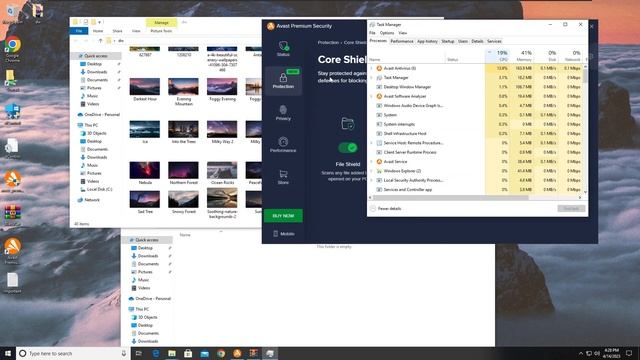Open Google Chrome from the desktop
This screenshot has height=360, width=640.
[13, 49]
